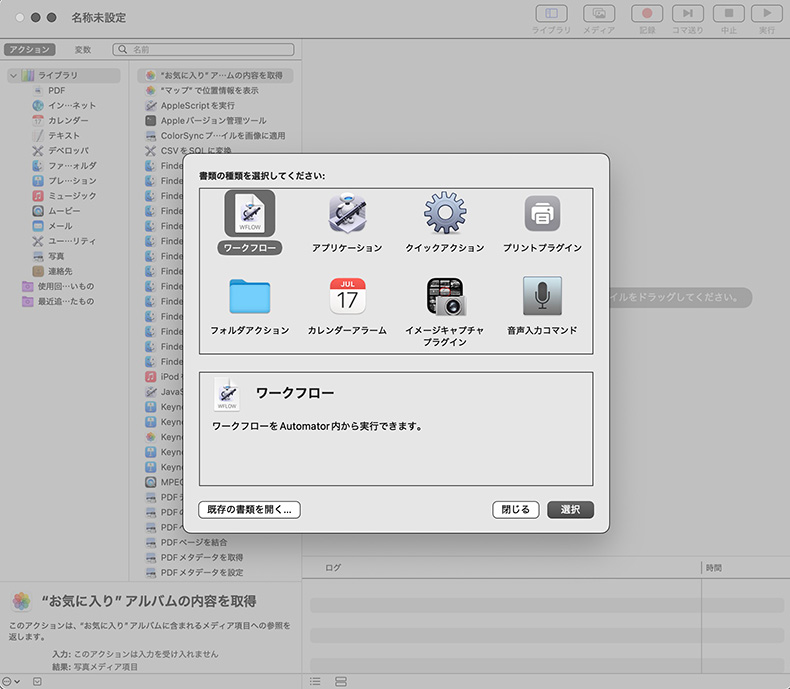Select プレ…ション category in sidebar
790x689 pixels.
pos(72,181)
